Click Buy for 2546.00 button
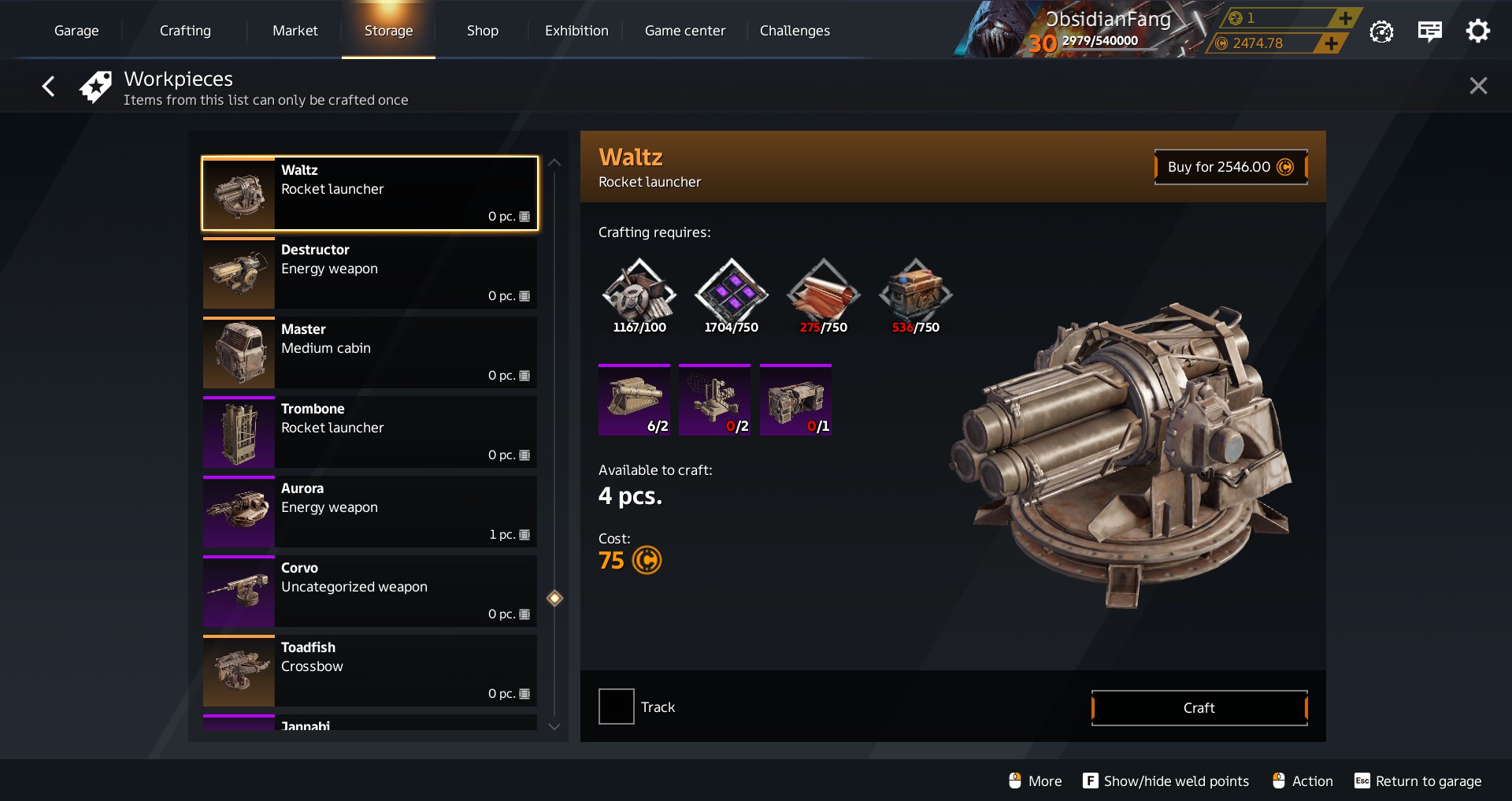This screenshot has width=1512, height=801. [x=1231, y=167]
